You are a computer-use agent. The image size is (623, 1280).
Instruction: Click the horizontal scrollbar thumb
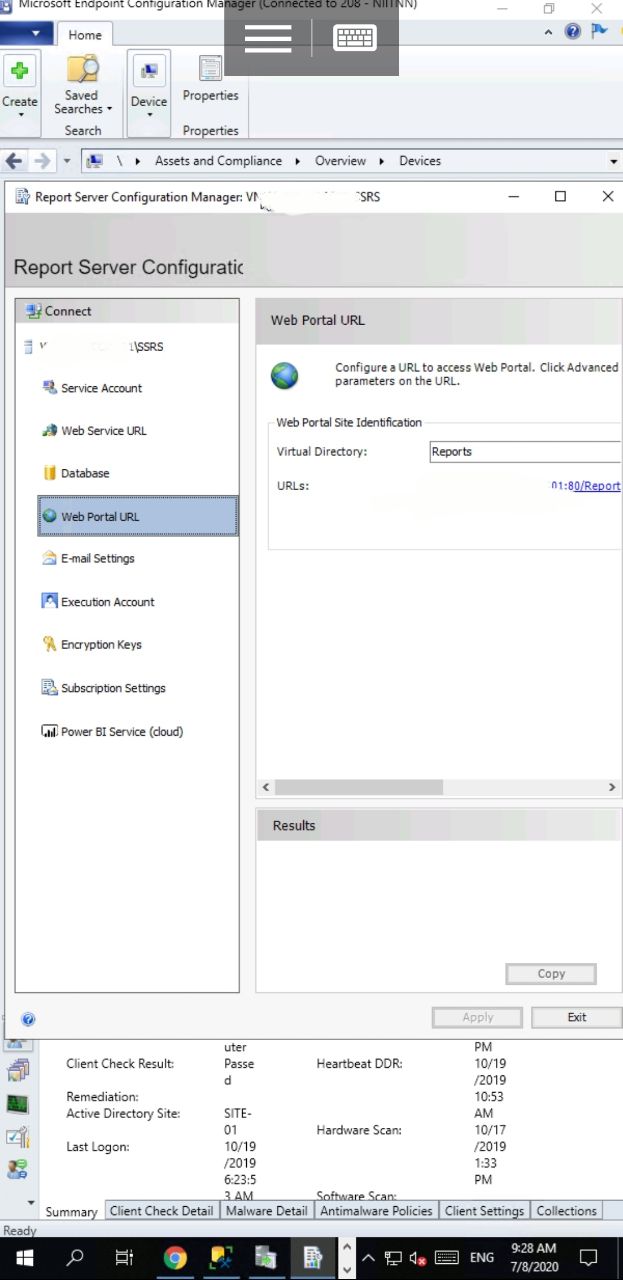[358, 788]
